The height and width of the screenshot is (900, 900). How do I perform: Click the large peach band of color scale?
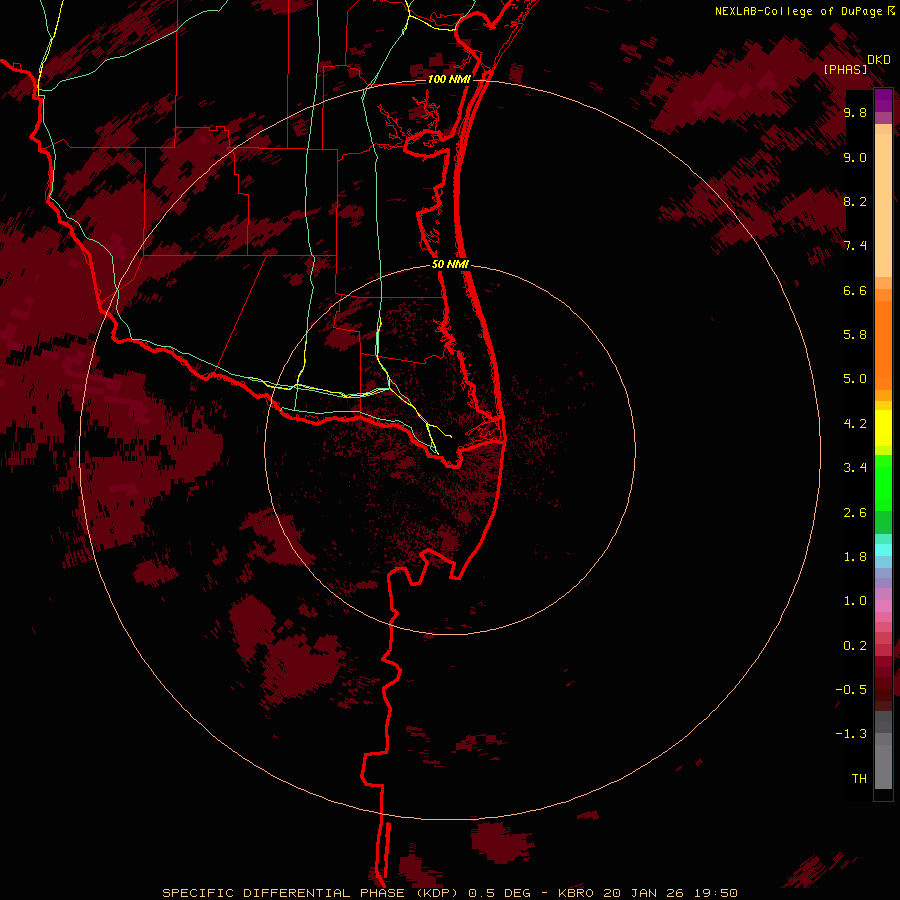pos(883,205)
